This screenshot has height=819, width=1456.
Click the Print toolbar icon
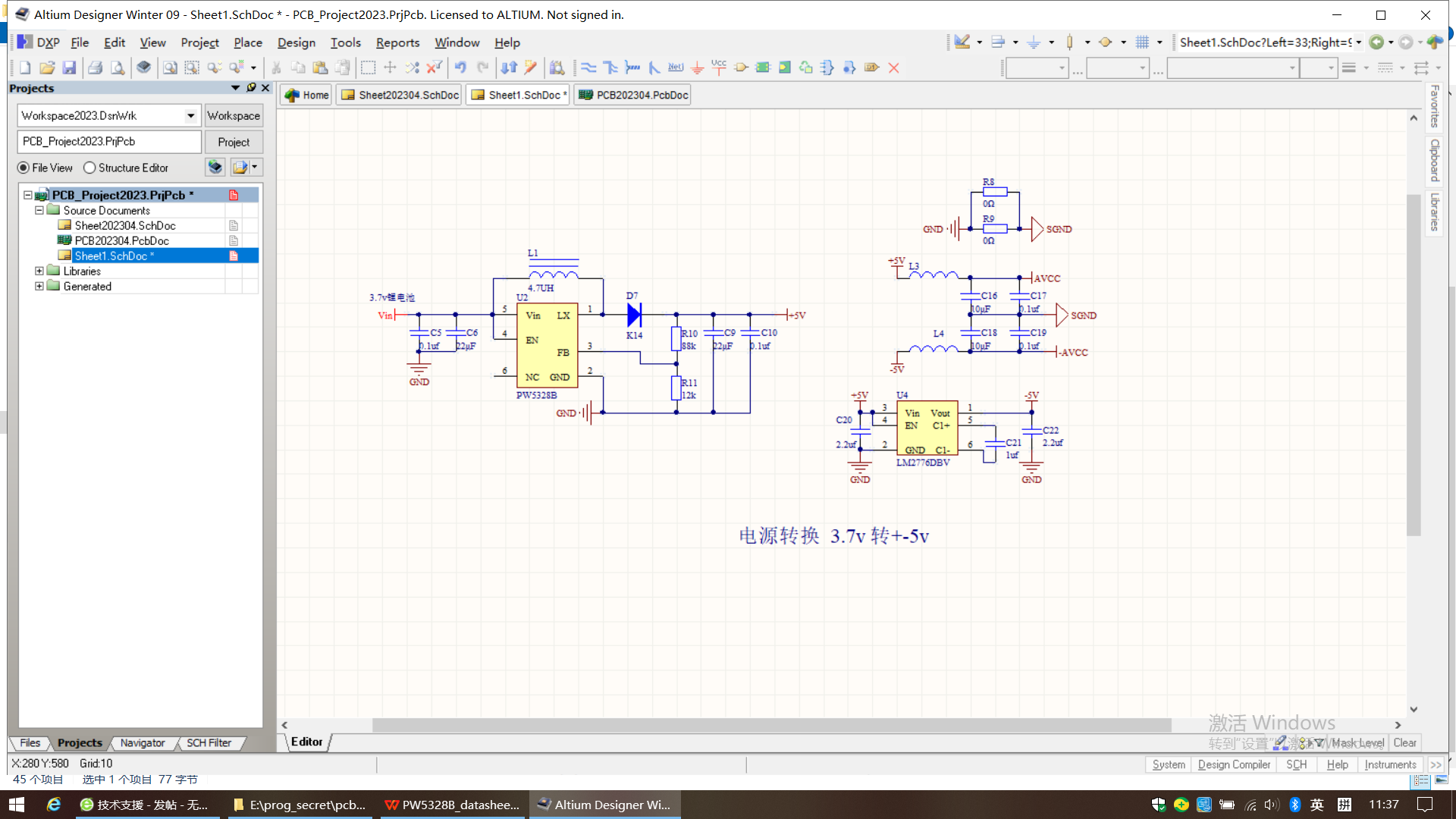[x=95, y=67]
